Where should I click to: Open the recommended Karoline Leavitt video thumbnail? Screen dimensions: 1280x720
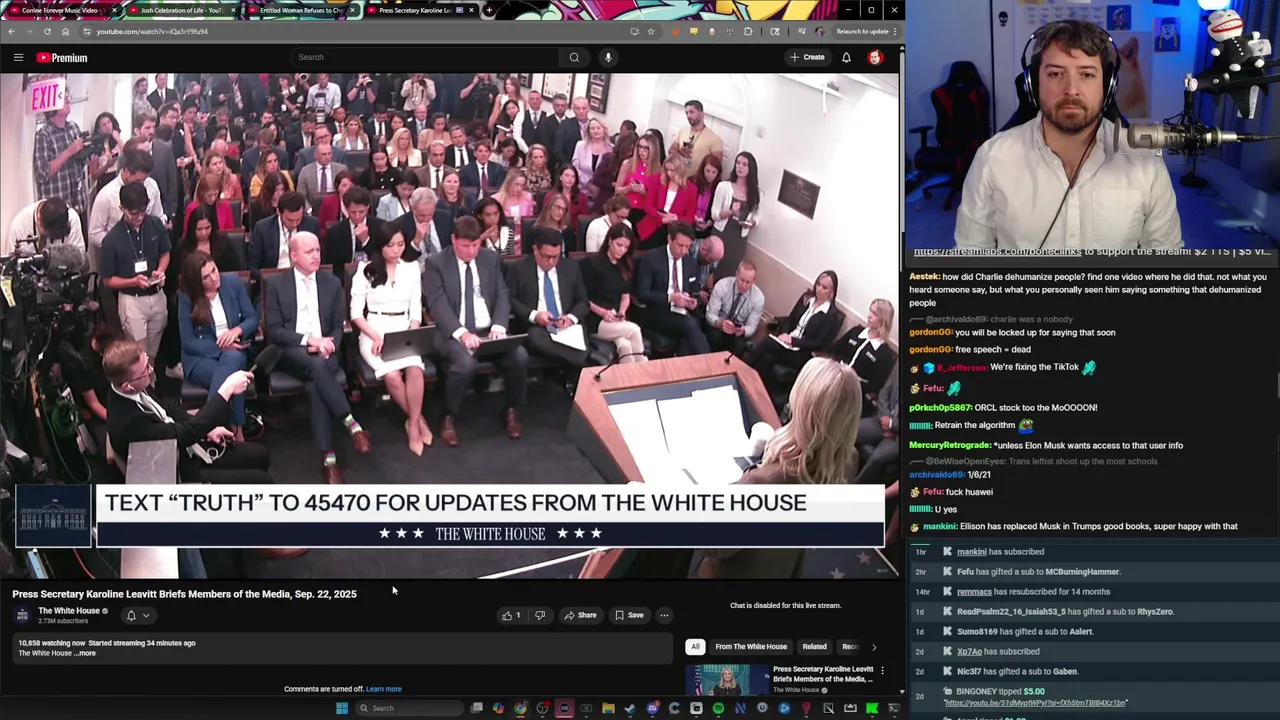tap(726, 679)
